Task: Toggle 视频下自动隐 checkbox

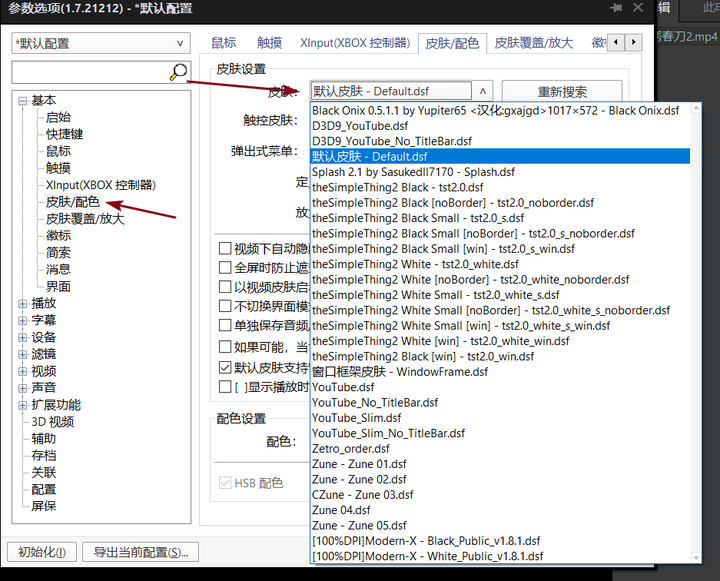Action: [225, 248]
